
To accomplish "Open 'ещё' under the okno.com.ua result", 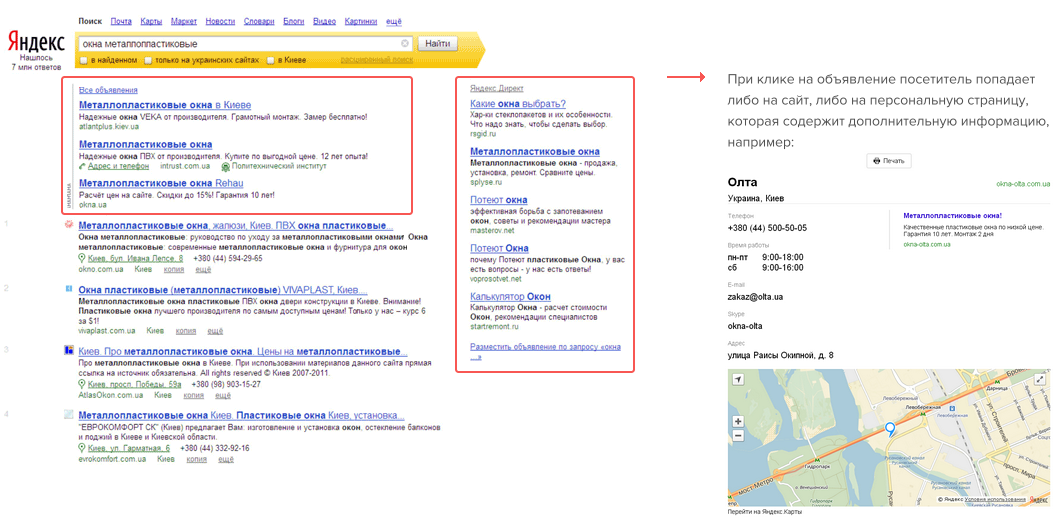I will click(x=203, y=269).
